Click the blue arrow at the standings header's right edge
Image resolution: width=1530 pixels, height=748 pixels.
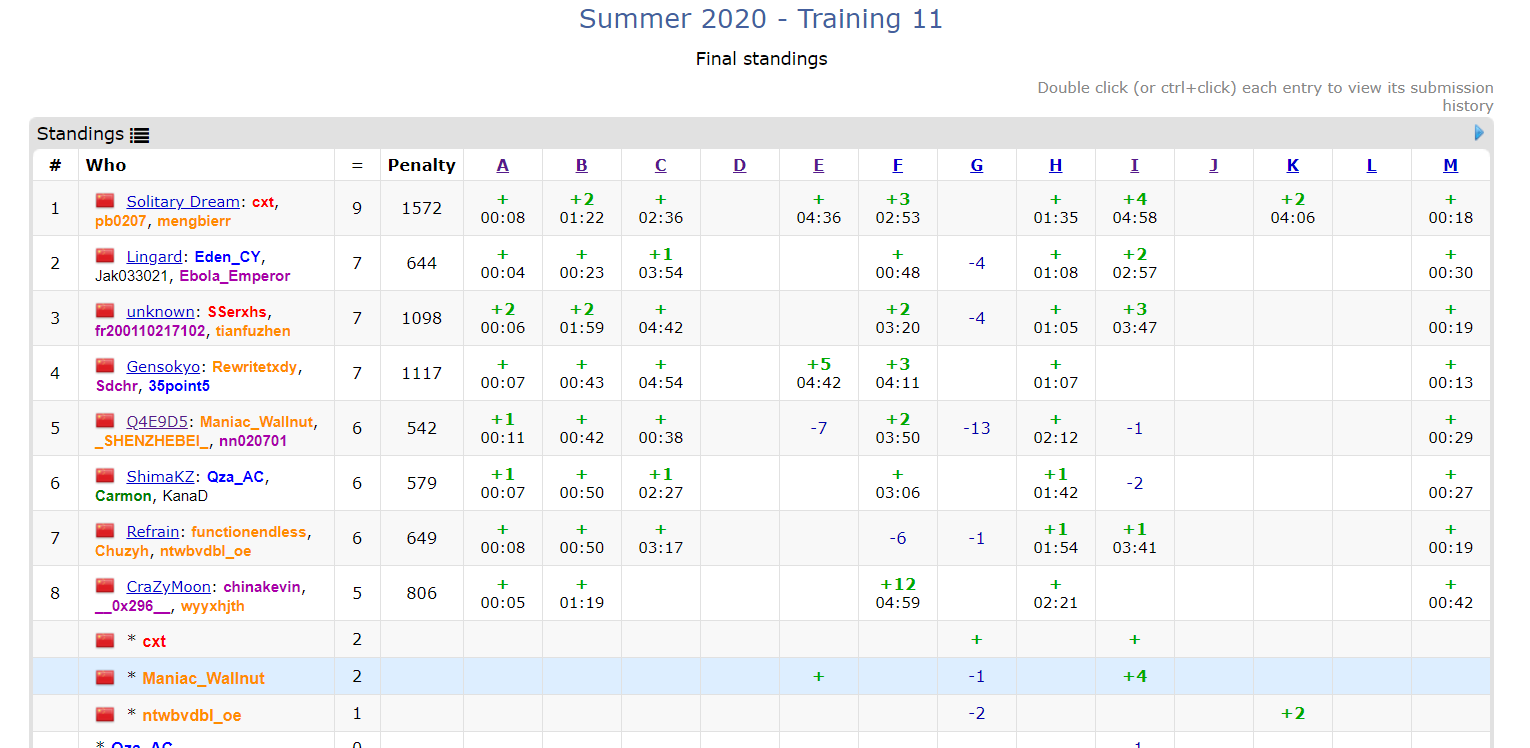click(1479, 133)
